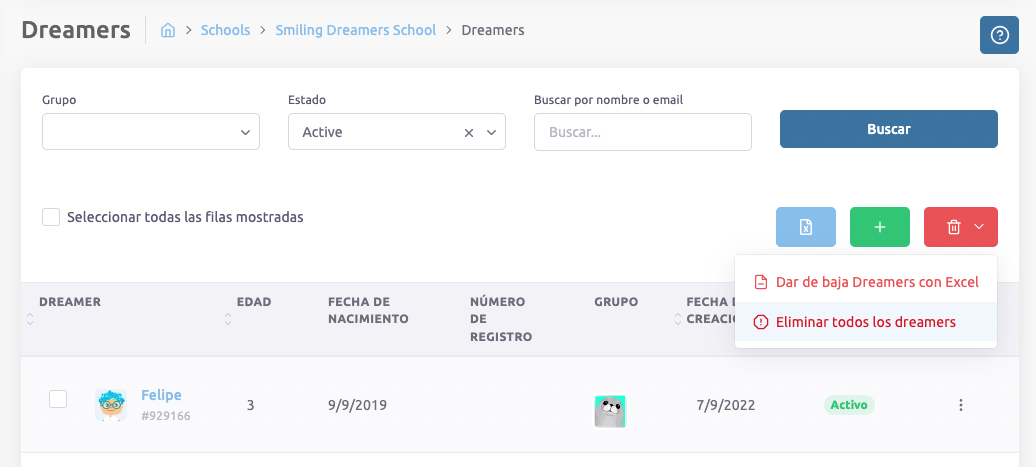Choose 'Eliminar todos los dreamers' option
The height and width of the screenshot is (467, 1036).
coord(866,322)
